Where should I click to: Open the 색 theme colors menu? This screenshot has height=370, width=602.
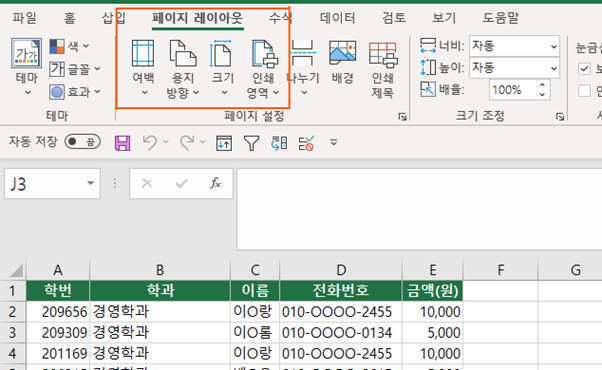(69, 46)
